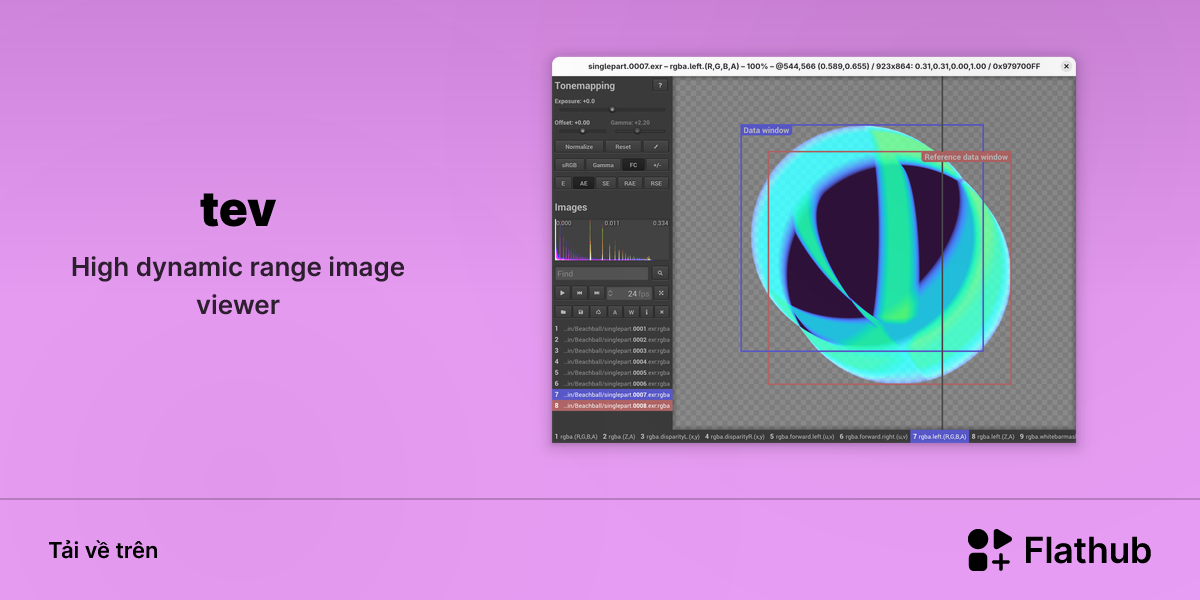Start image sequence playback
The height and width of the screenshot is (600, 1200).
click(563, 293)
